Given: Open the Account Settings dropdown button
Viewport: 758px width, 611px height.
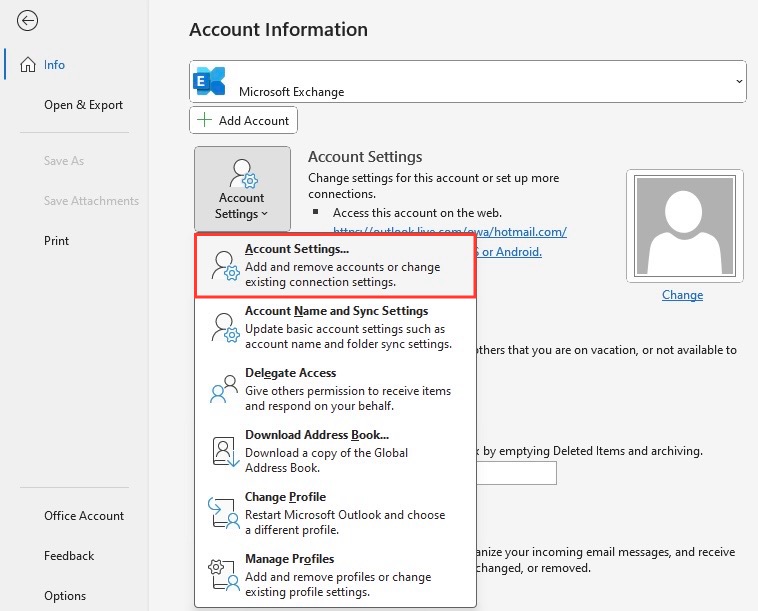Looking at the screenshot, I should [242, 189].
